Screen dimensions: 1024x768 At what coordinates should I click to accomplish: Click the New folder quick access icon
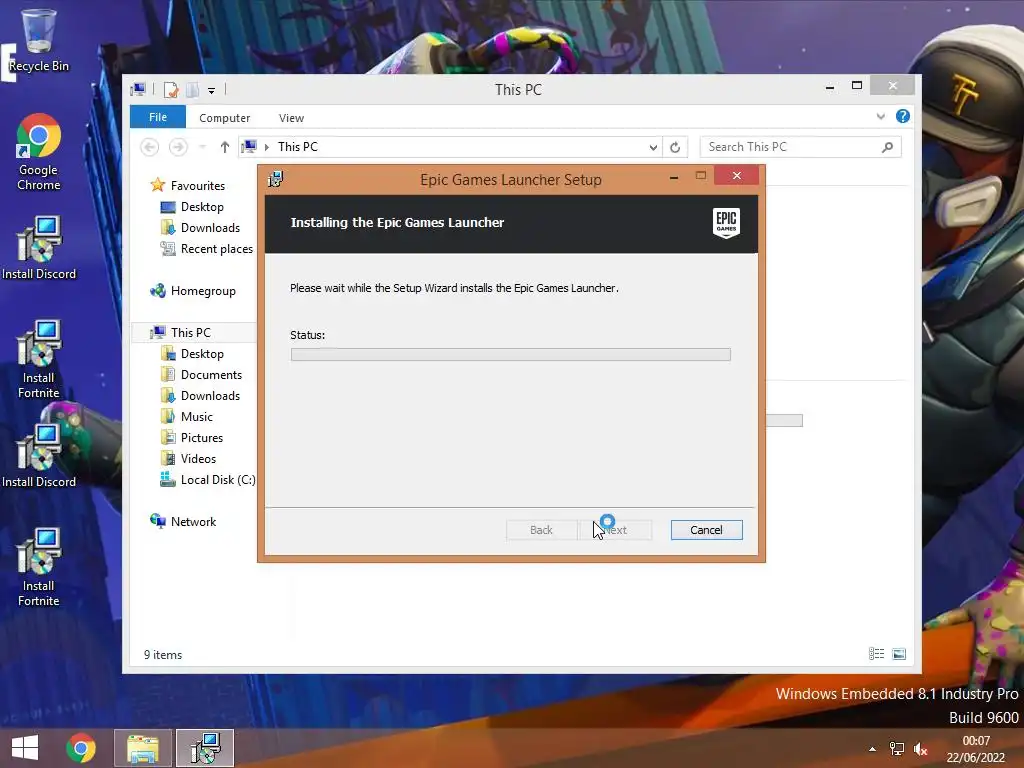pos(193,89)
